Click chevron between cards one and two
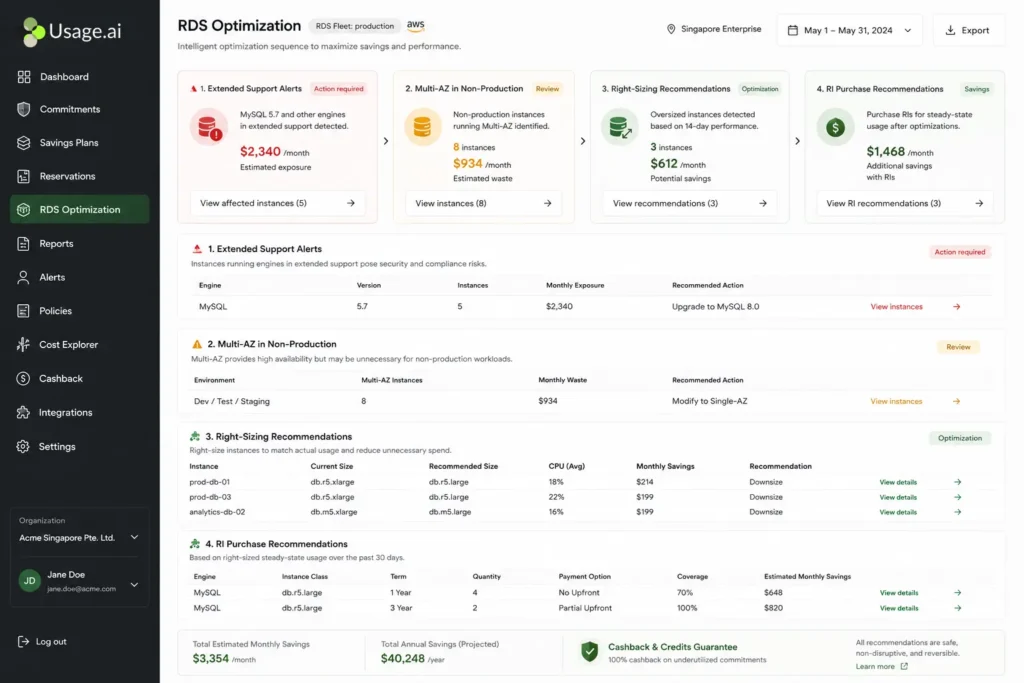Image resolution: width=1024 pixels, height=683 pixels. click(x=386, y=141)
